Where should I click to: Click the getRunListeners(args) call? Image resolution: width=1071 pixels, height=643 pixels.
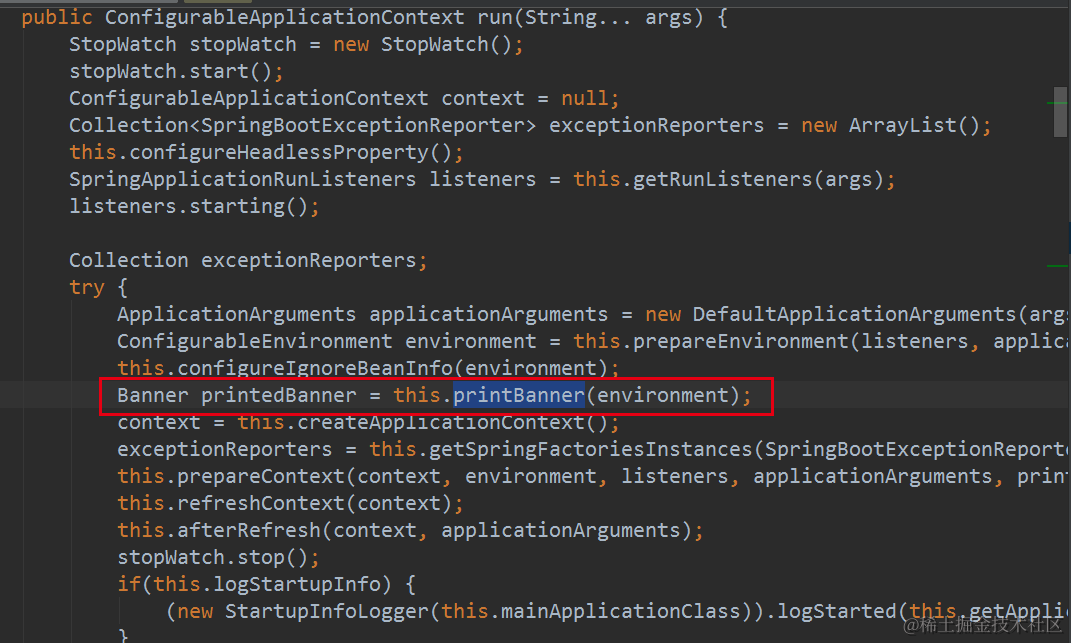pos(757,179)
